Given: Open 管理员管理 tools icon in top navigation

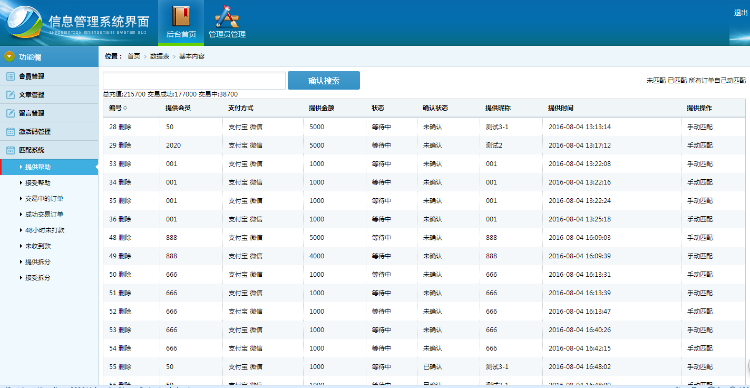Looking at the screenshot, I should (228, 17).
